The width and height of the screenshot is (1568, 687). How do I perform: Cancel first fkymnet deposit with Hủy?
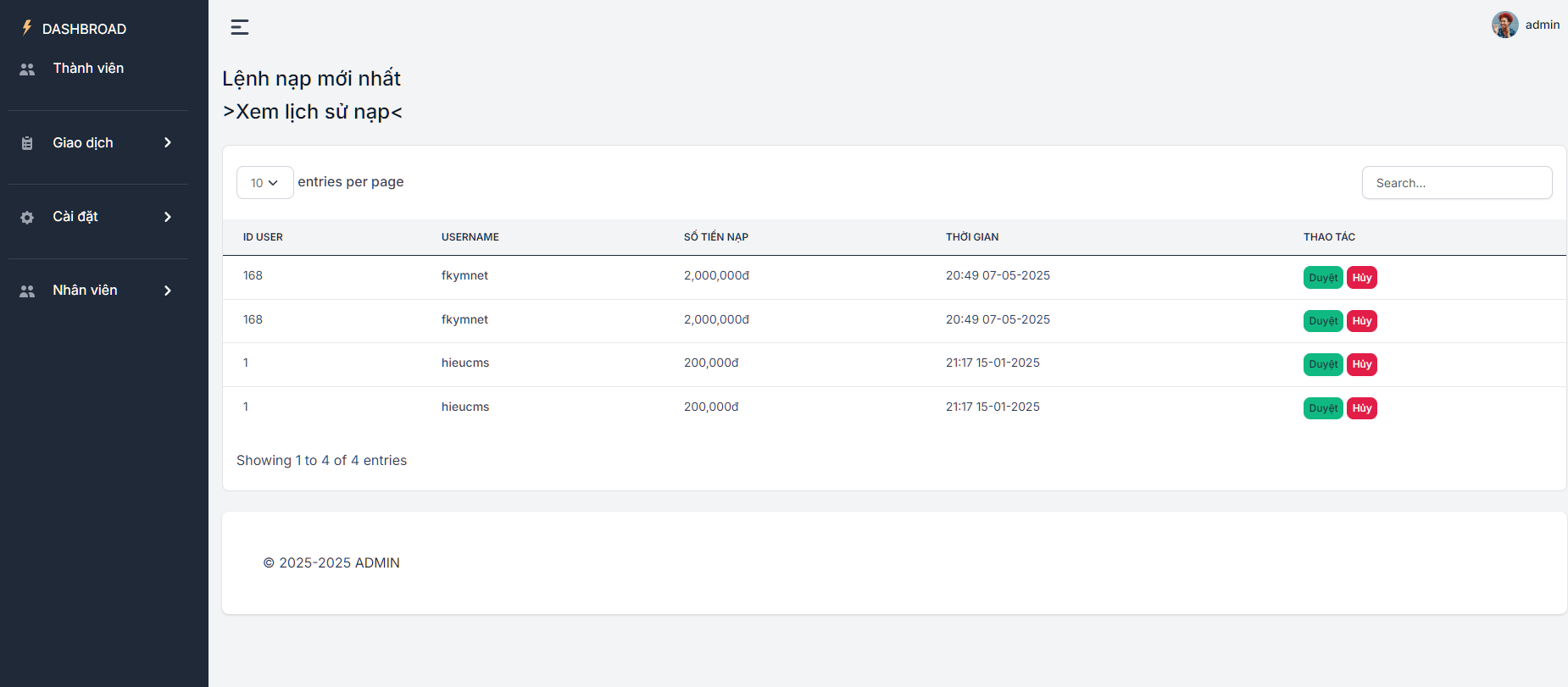click(1361, 278)
